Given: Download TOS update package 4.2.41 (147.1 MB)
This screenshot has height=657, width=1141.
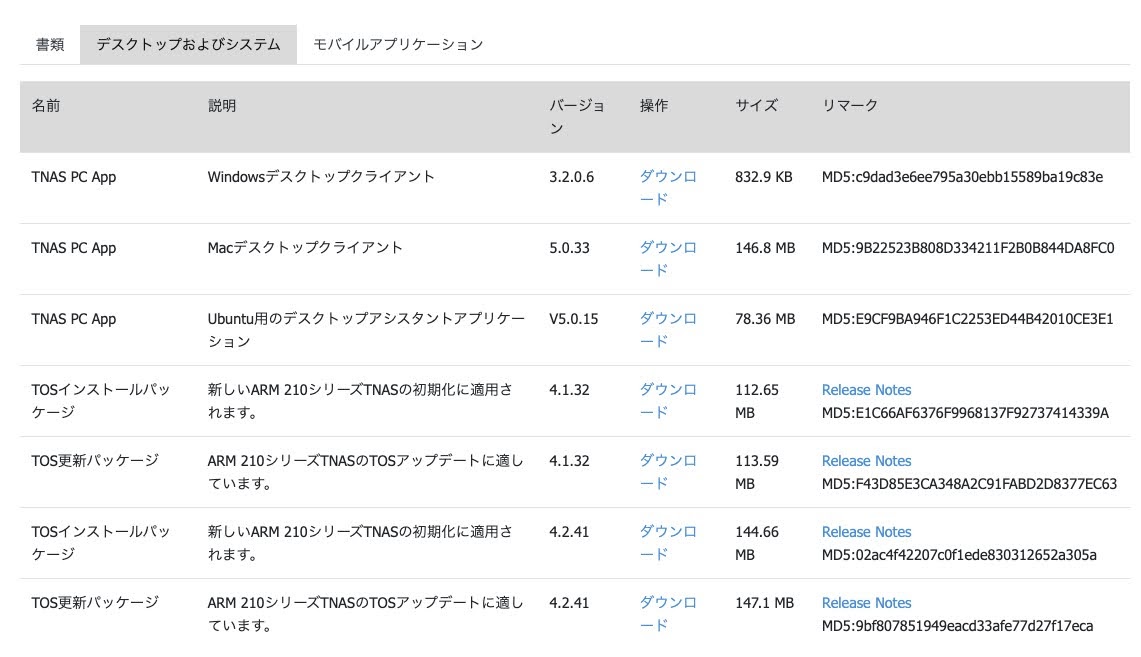Looking at the screenshot, I should tap(668, 613).
